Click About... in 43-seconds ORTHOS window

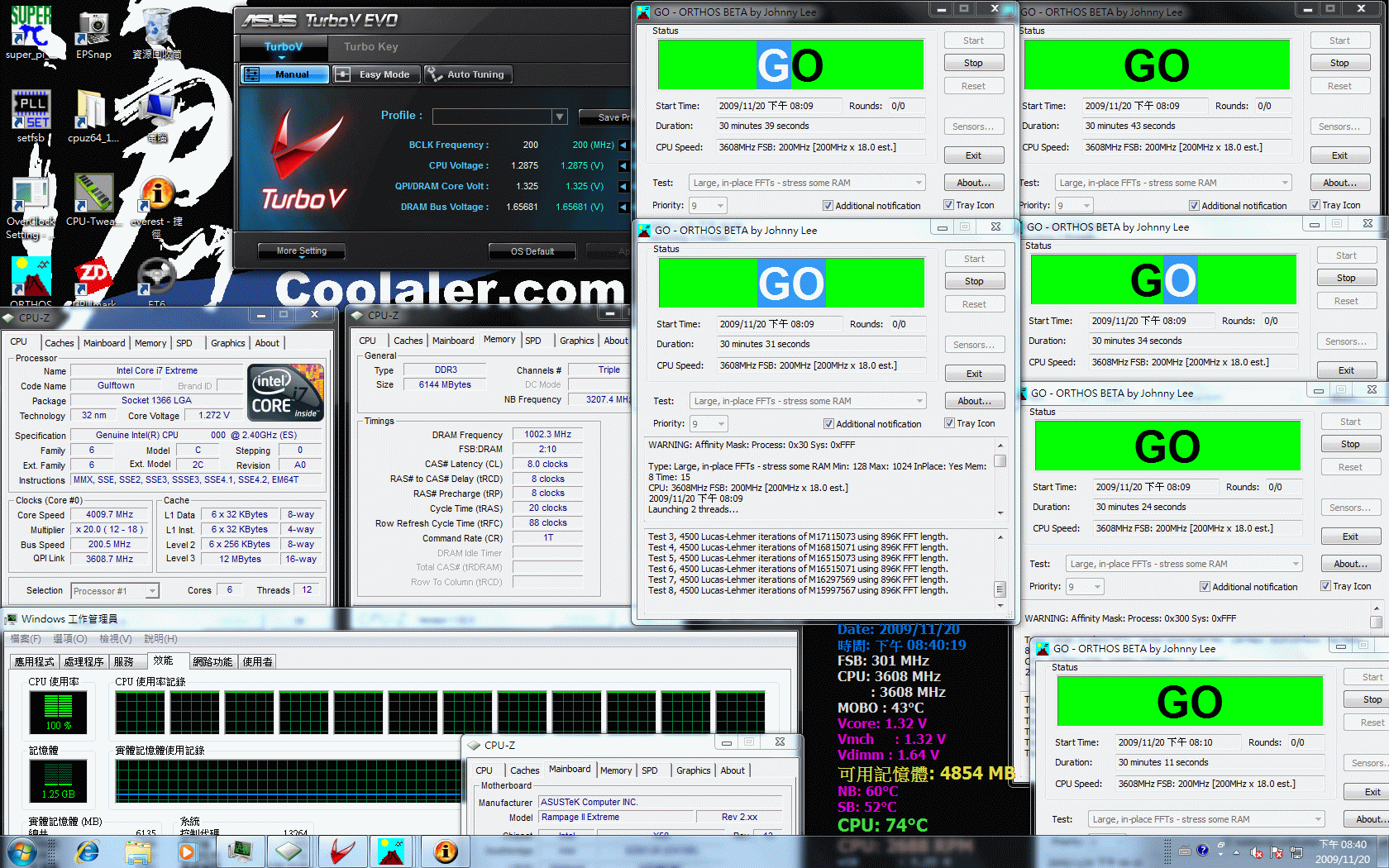(1339, 183)
